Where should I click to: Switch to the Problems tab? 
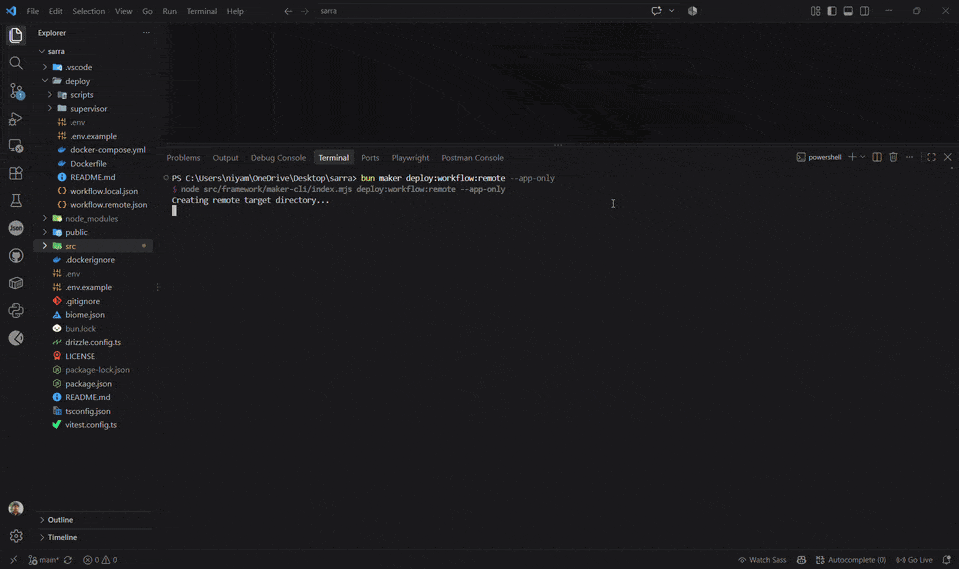(x=183, y=158)
